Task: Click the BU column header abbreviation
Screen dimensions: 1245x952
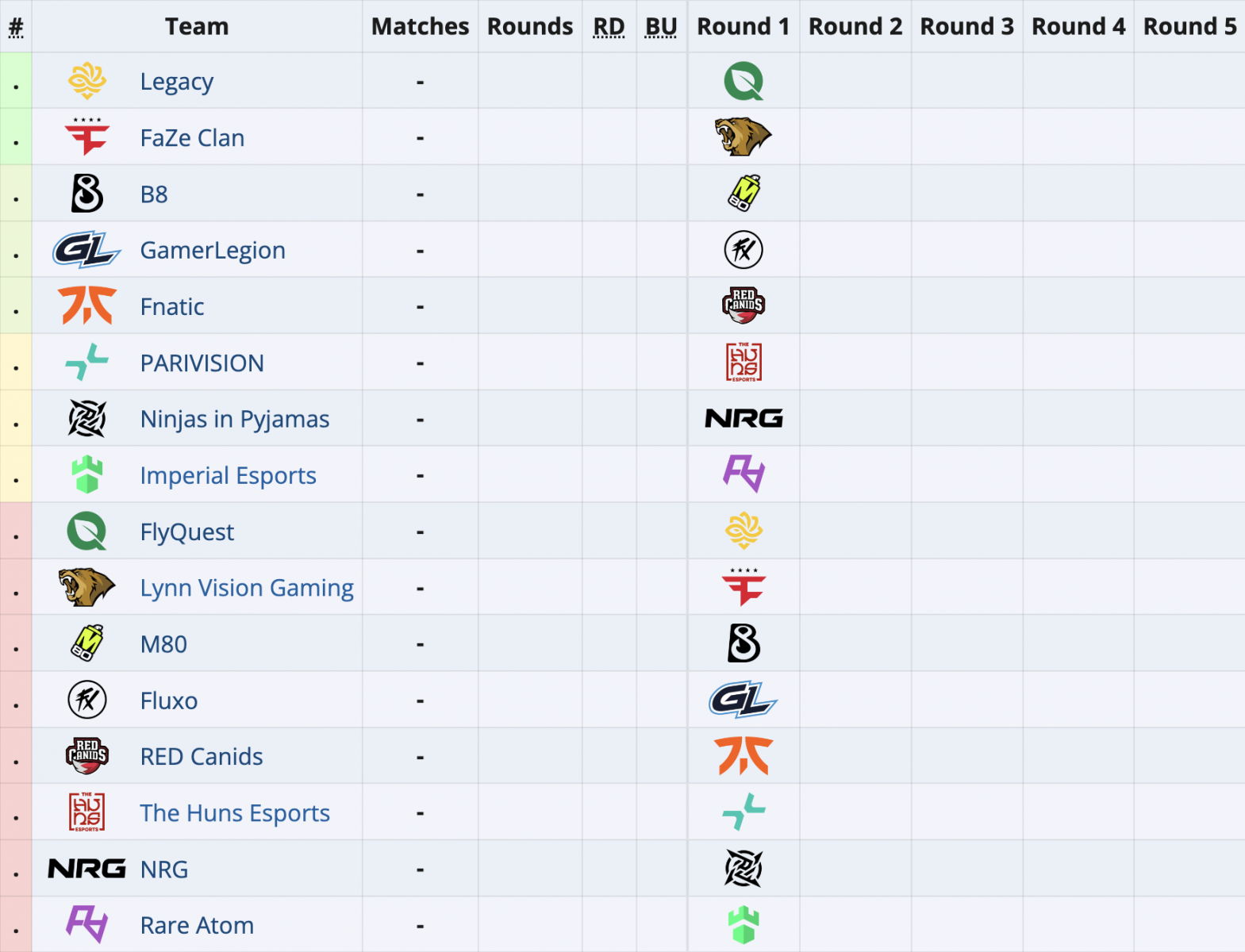Action: (661, 27)
